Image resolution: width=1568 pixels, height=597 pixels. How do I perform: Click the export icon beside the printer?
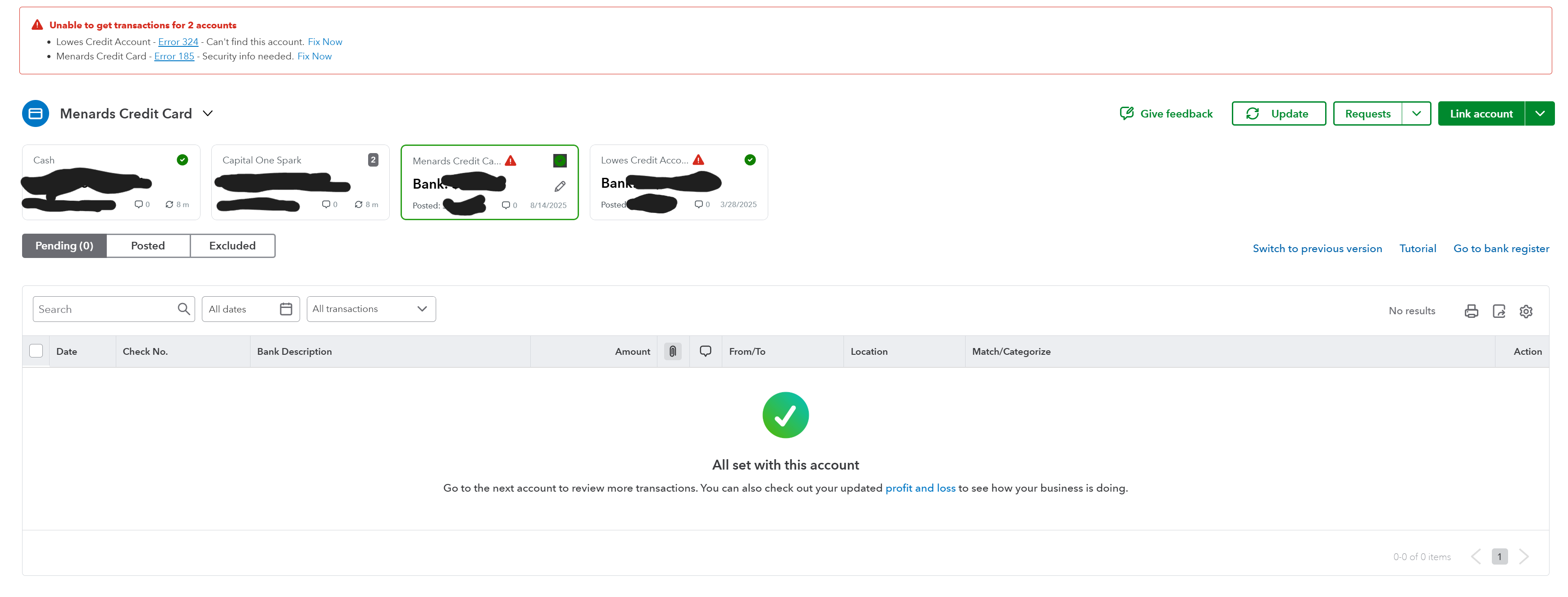coord(1499,311)
